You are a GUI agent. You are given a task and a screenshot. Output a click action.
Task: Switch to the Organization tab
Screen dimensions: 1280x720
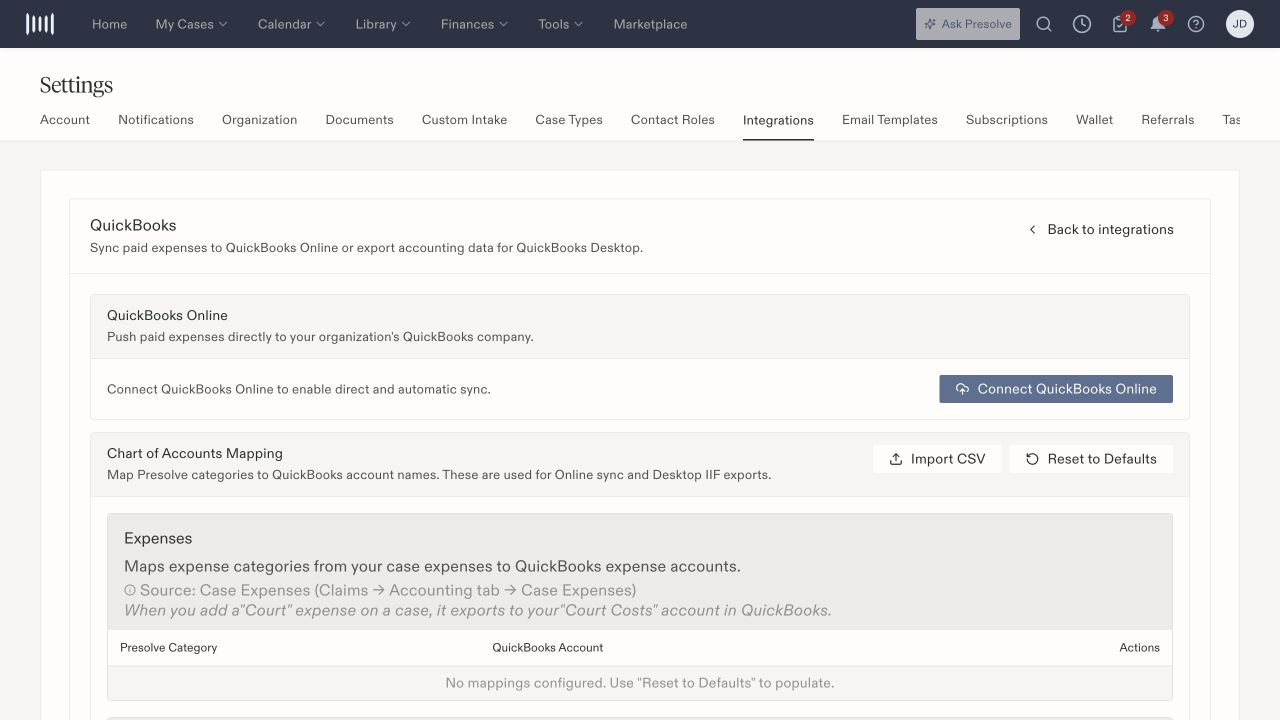[x=259, y=120]
